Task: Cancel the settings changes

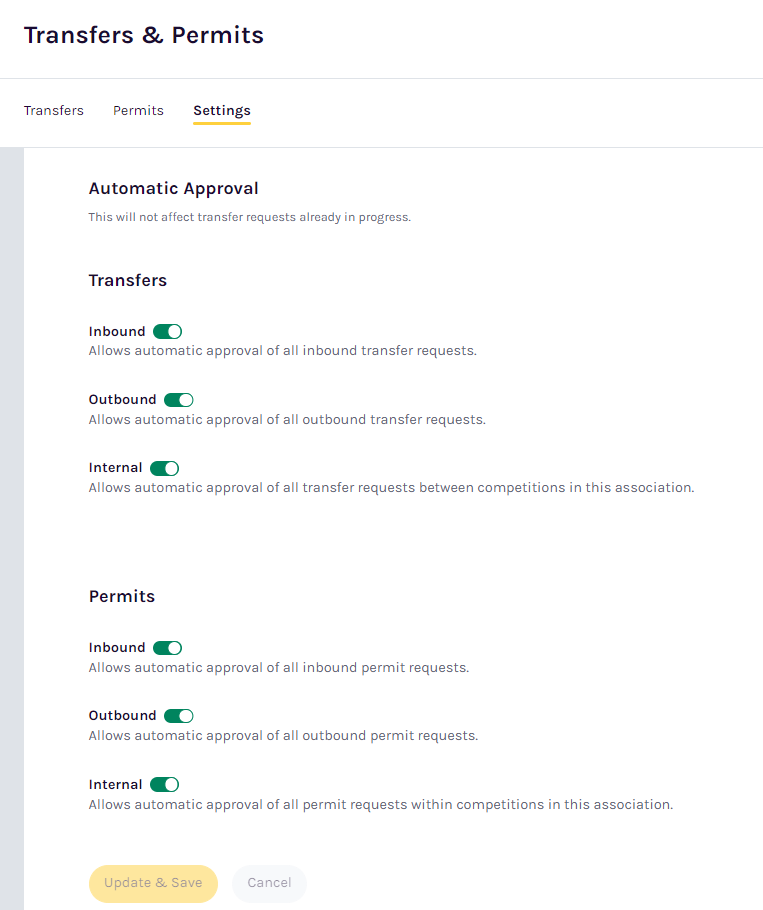Action: click(x=269, y=883)
